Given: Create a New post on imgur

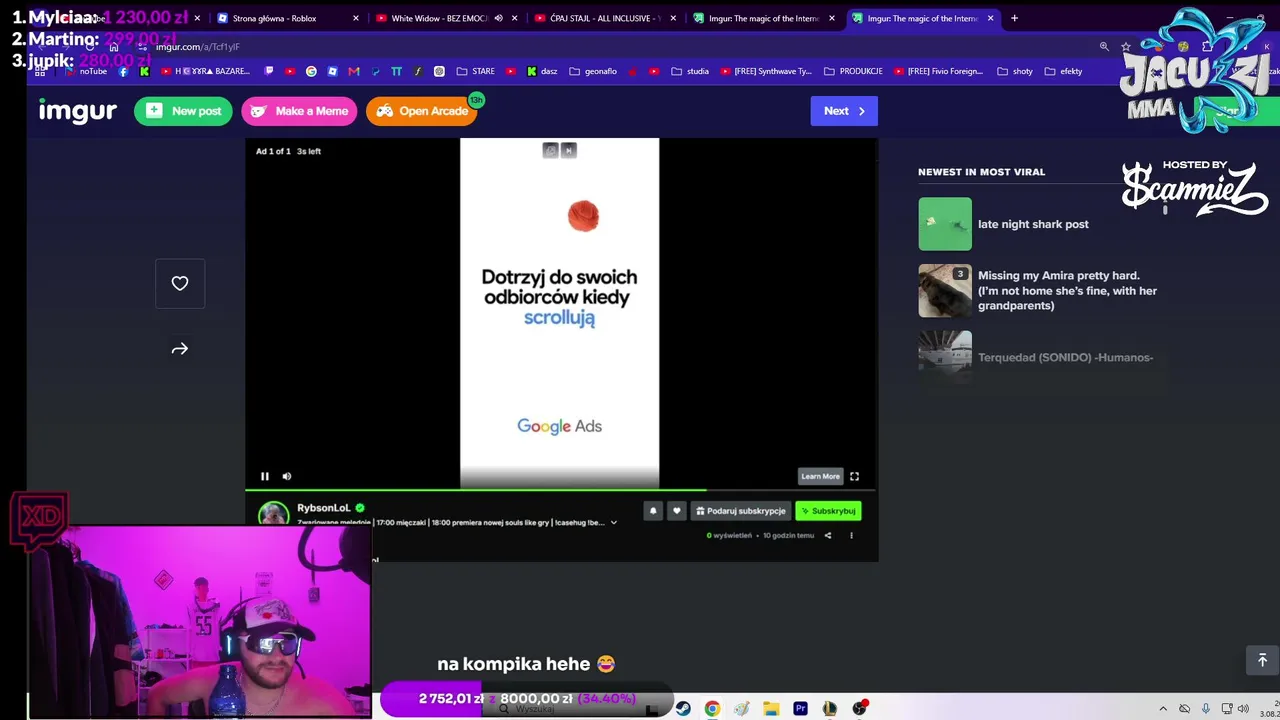Looking at the screenshot, I should tap(183, 111).
